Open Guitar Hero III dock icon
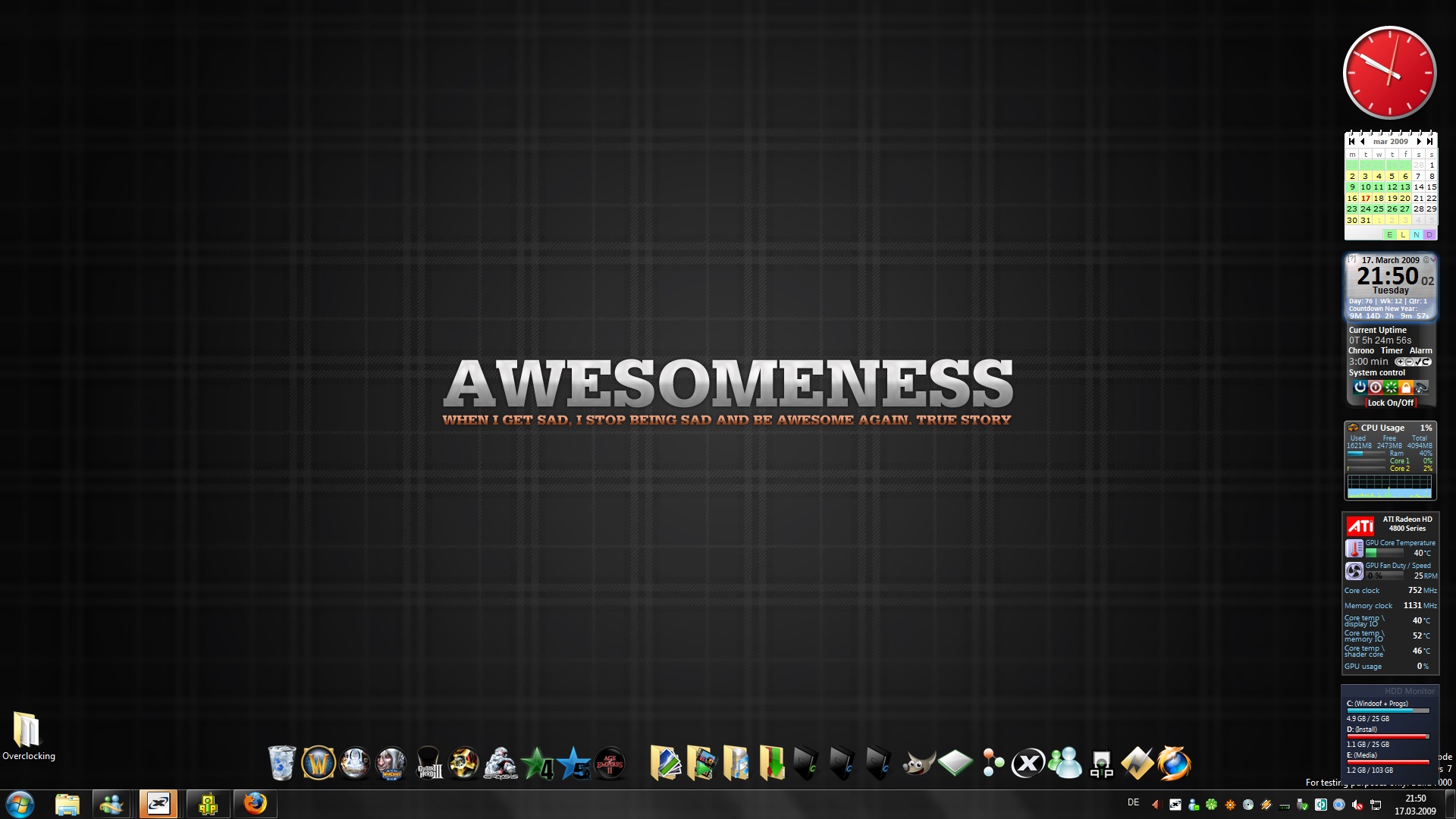This screenshot has height=819, width=1456. click(429, 763)
